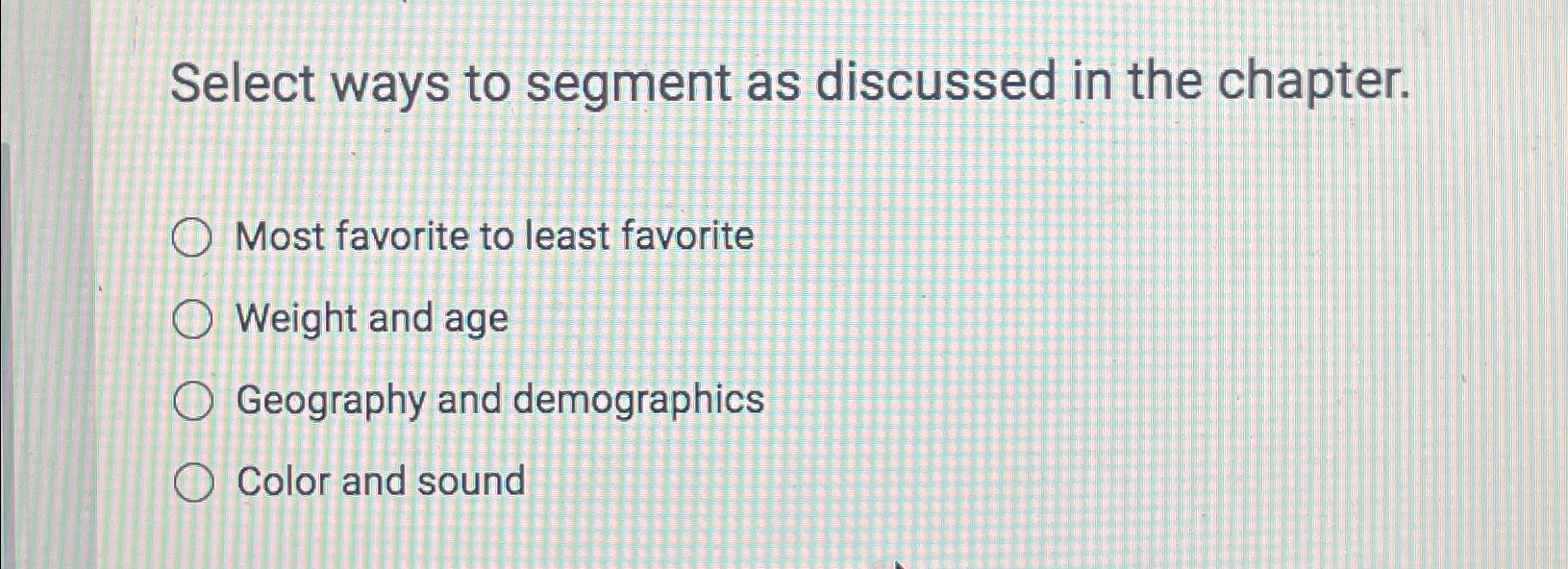Select the 'Weight and age' radio button

[190, 320]
